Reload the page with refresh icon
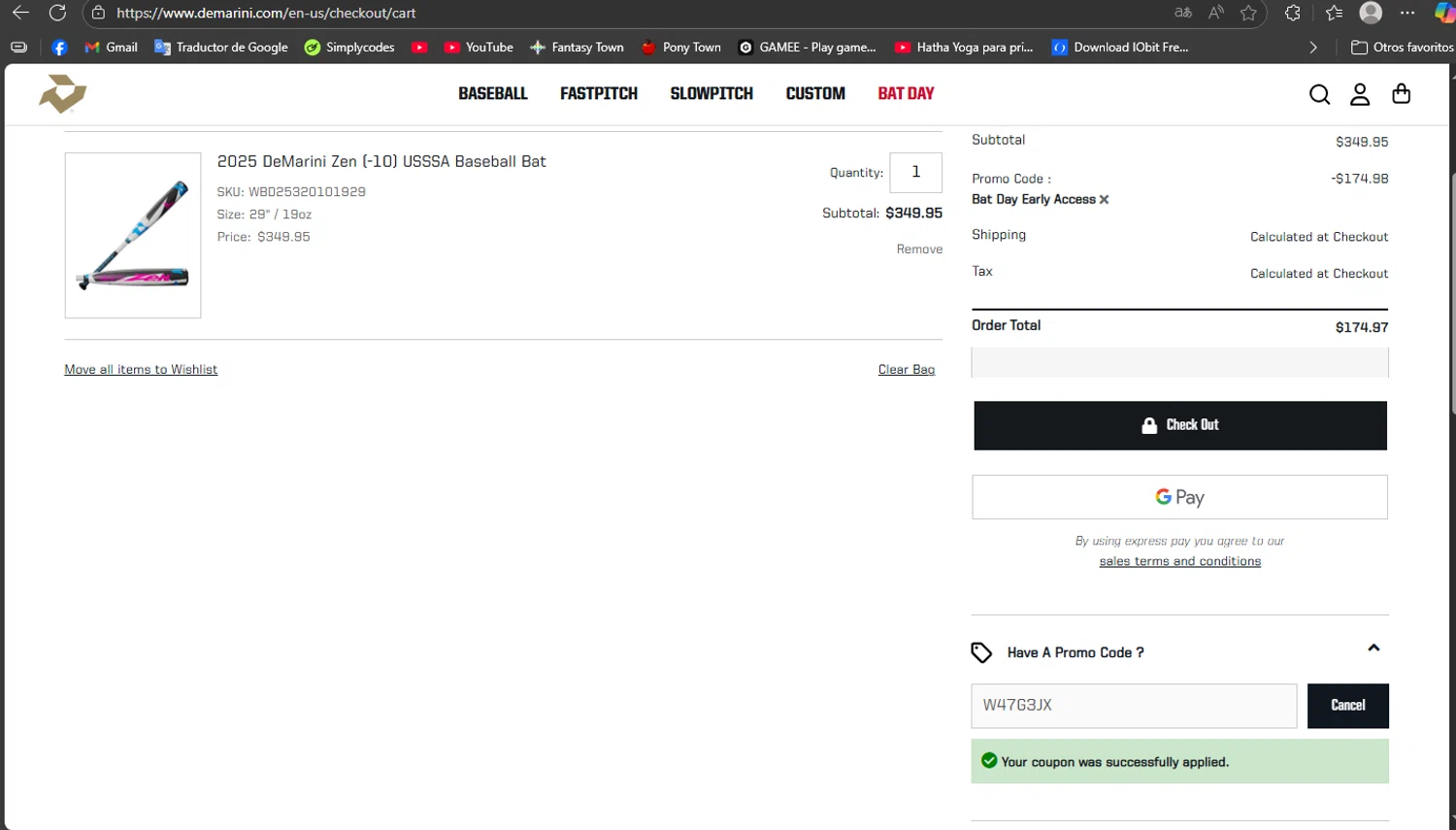 [58, 13]
